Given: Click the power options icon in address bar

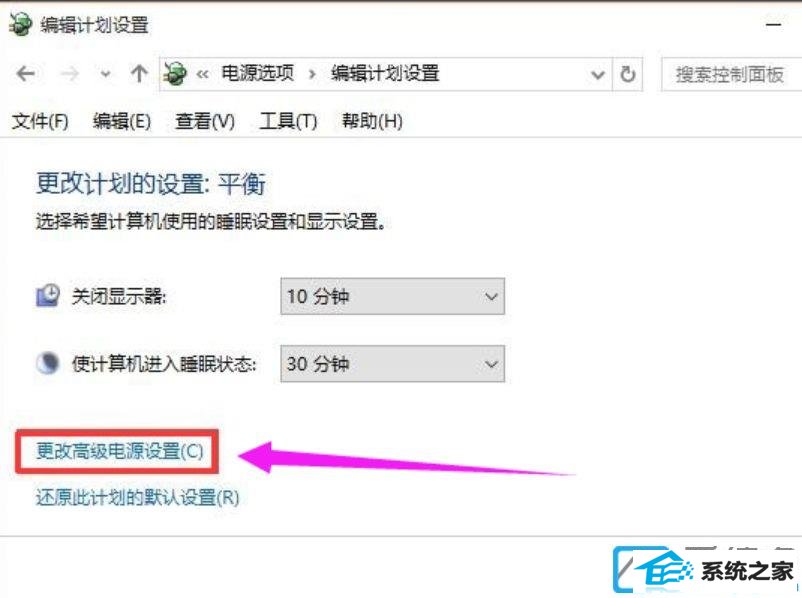Looking at the screenshot, I should coord(175,74).
